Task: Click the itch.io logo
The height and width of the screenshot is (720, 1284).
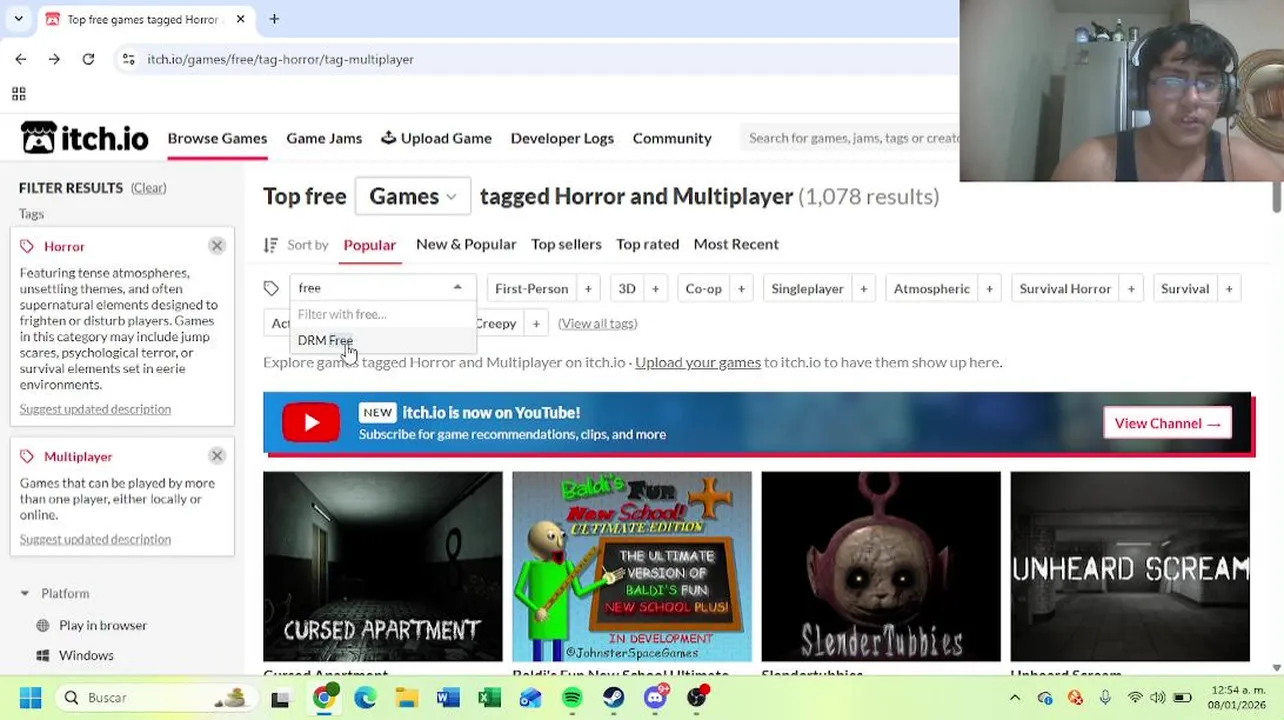Action: click(x=84, y=138)
